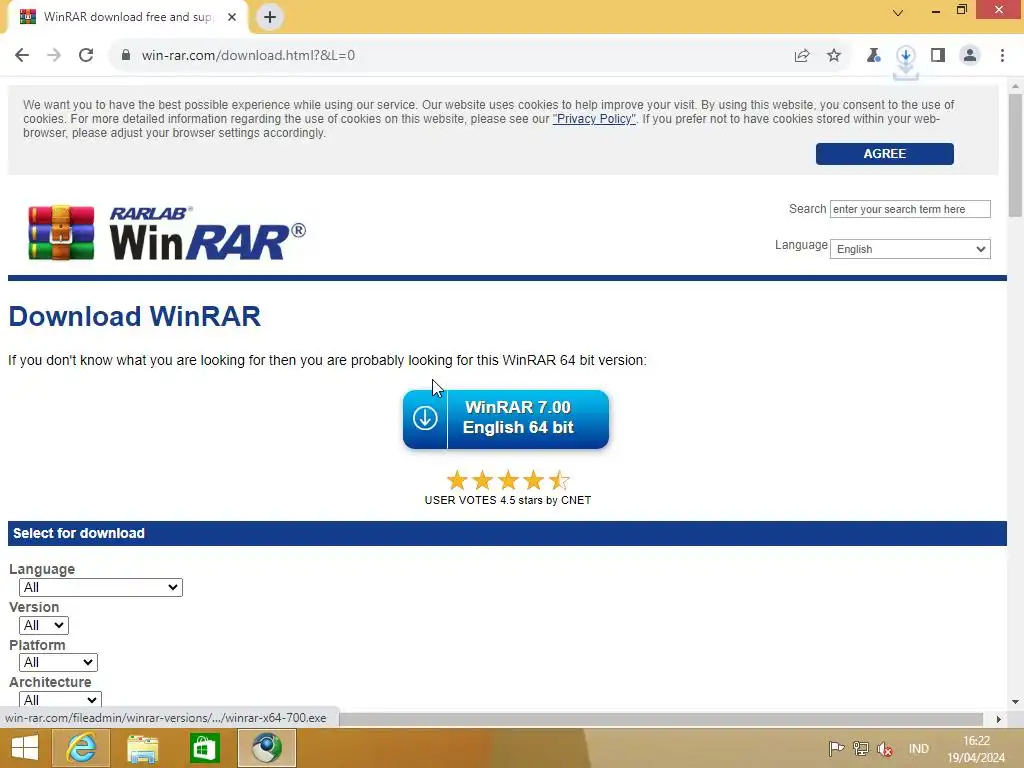Open the Architecture filter dropdown
The height and width of the screenshot is (768, 1024).
[x=60, y=699]
